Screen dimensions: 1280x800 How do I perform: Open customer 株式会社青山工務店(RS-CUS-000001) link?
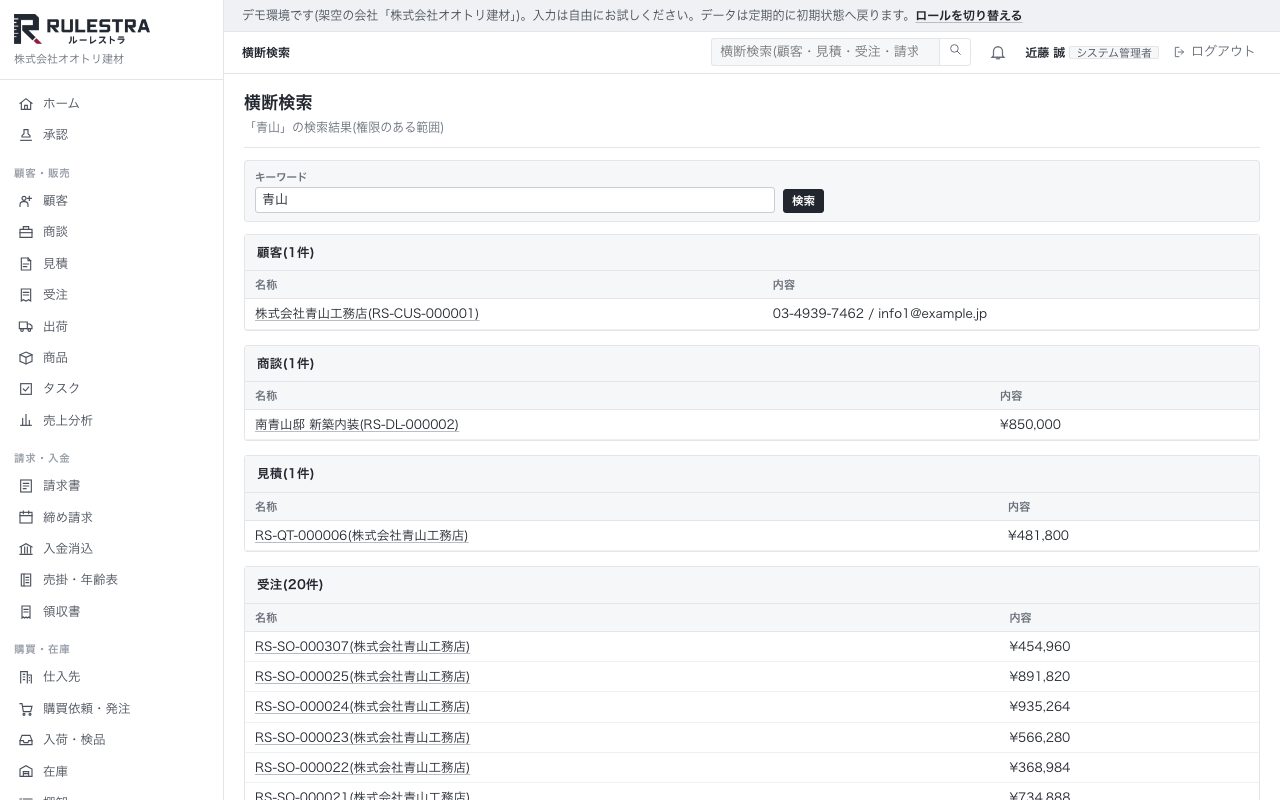click(367, 314)
